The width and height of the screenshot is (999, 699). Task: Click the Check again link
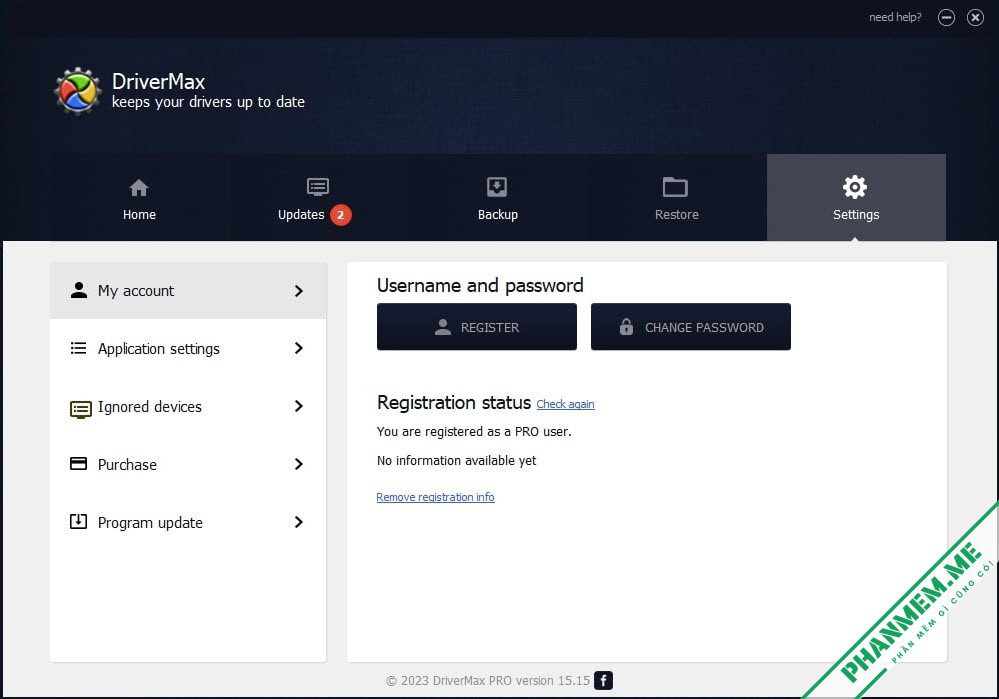tap(565, 404)
